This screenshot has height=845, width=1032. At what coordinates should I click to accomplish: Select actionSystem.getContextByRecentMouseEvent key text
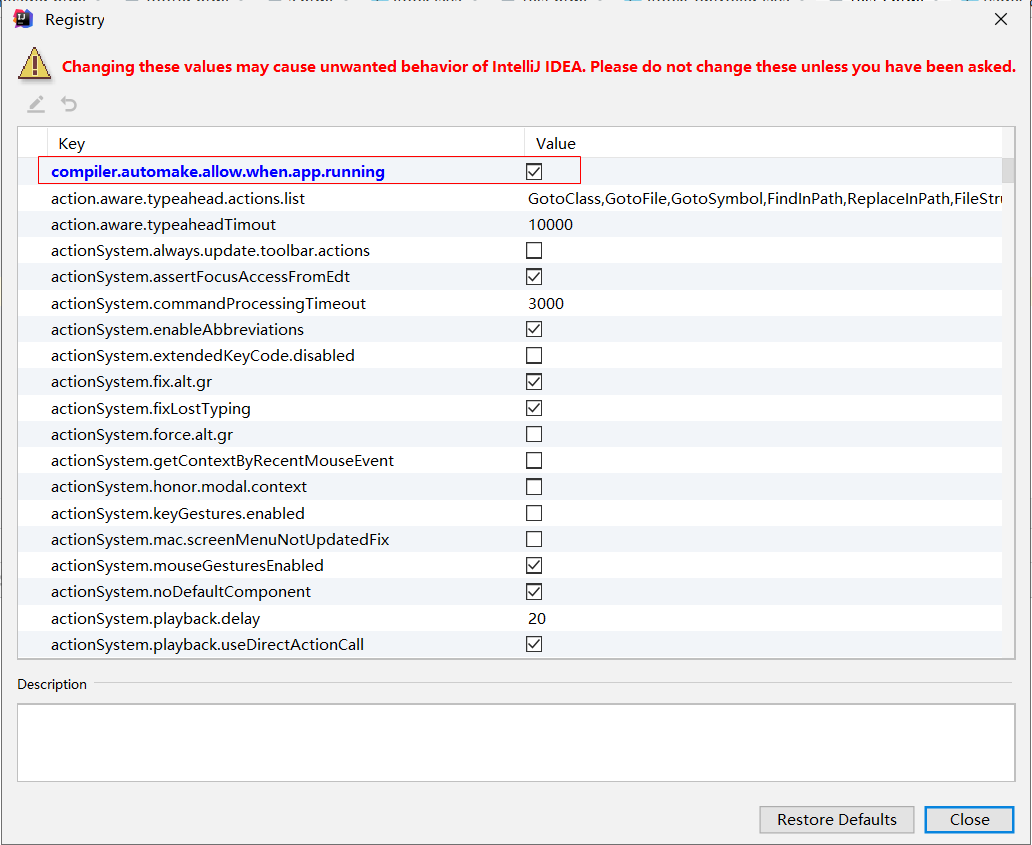pyautogui.click(x=222, y=461)
